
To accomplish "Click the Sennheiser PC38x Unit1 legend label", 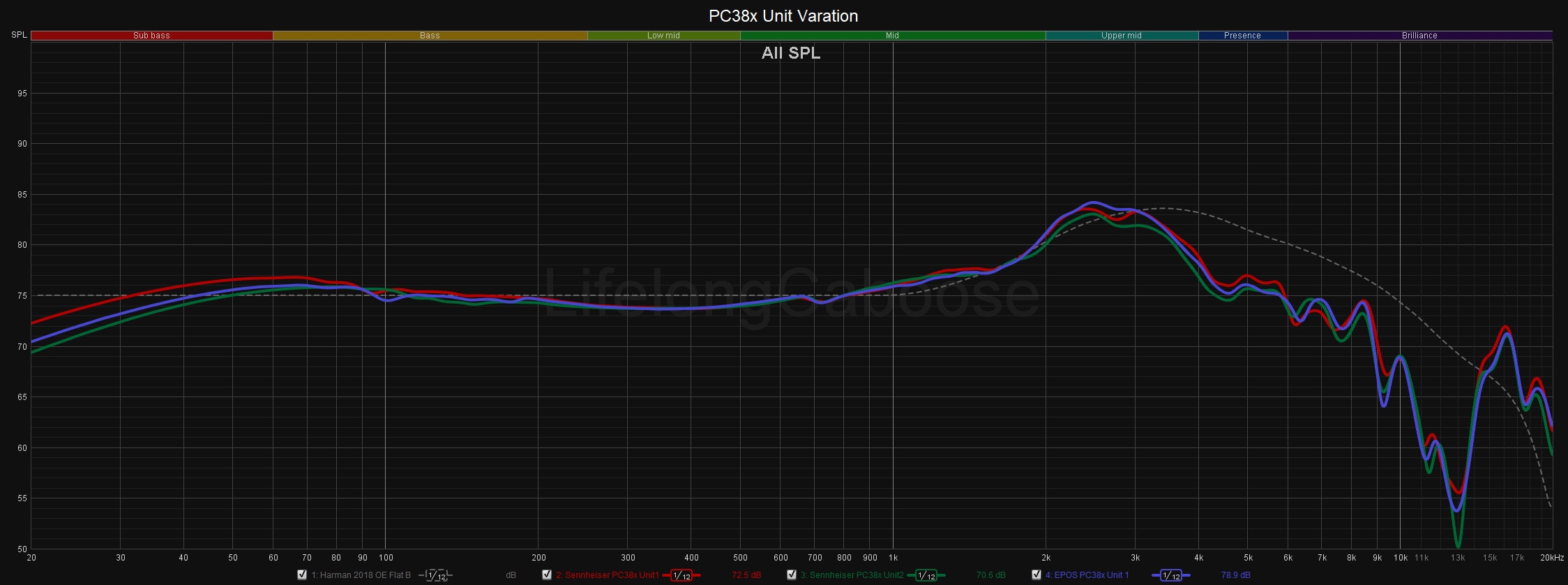I will pyautogui.click(x=607, y=575).
